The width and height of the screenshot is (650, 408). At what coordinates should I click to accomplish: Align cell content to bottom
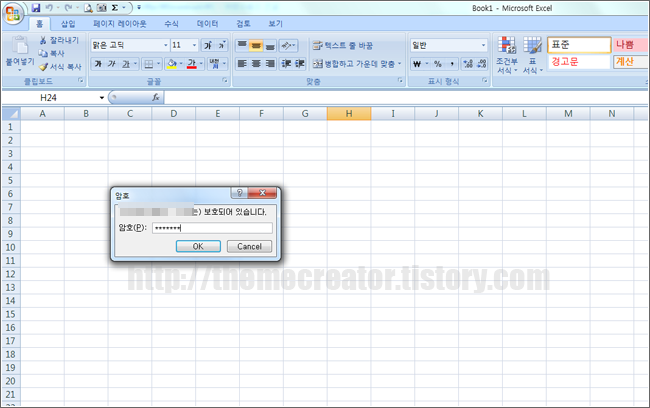(x=270, y=45)
